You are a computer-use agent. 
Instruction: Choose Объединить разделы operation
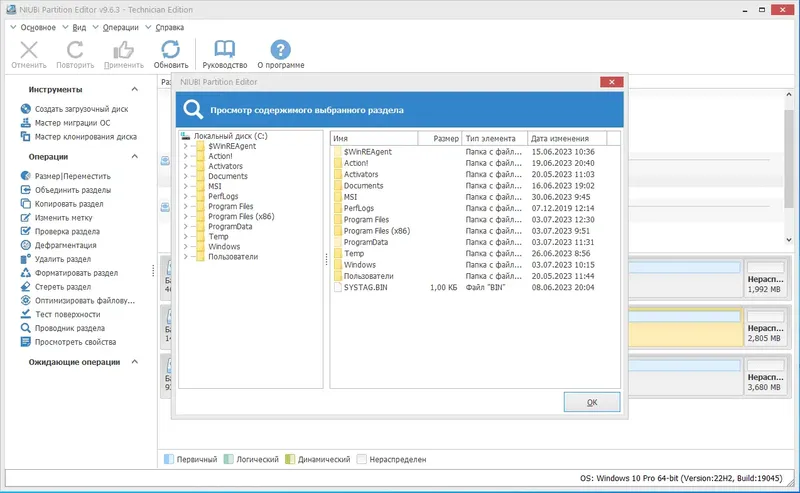[66, 189]
